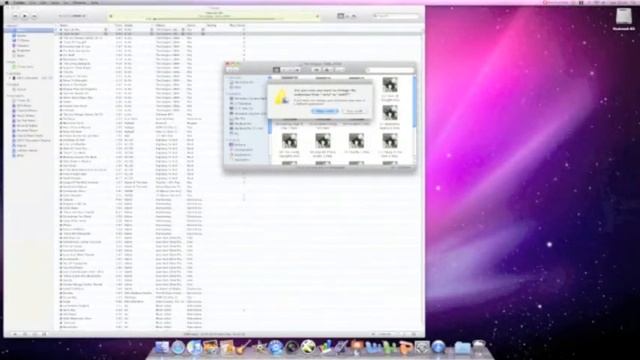Toggle shuffle at bottom of iTunes

coord(25,334)
